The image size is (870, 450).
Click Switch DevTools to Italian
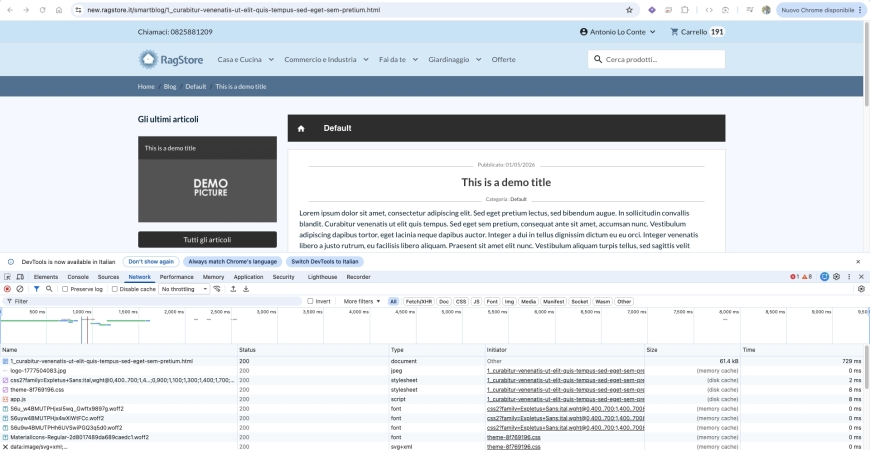325,261
